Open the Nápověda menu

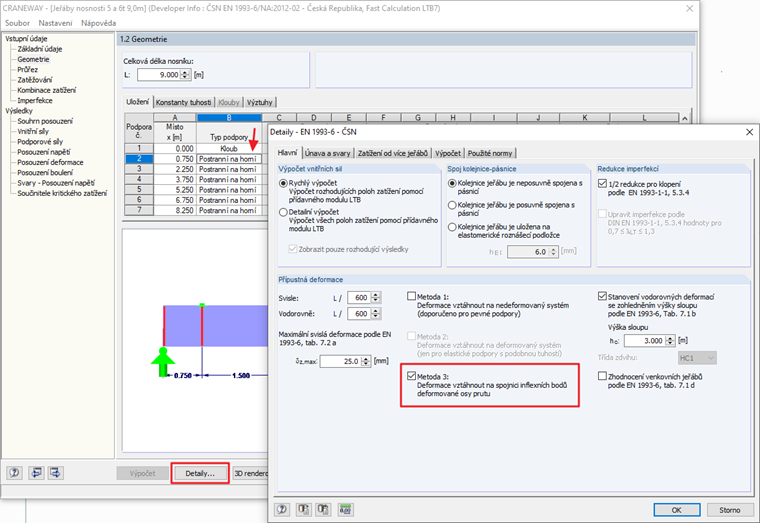(98, 23)
